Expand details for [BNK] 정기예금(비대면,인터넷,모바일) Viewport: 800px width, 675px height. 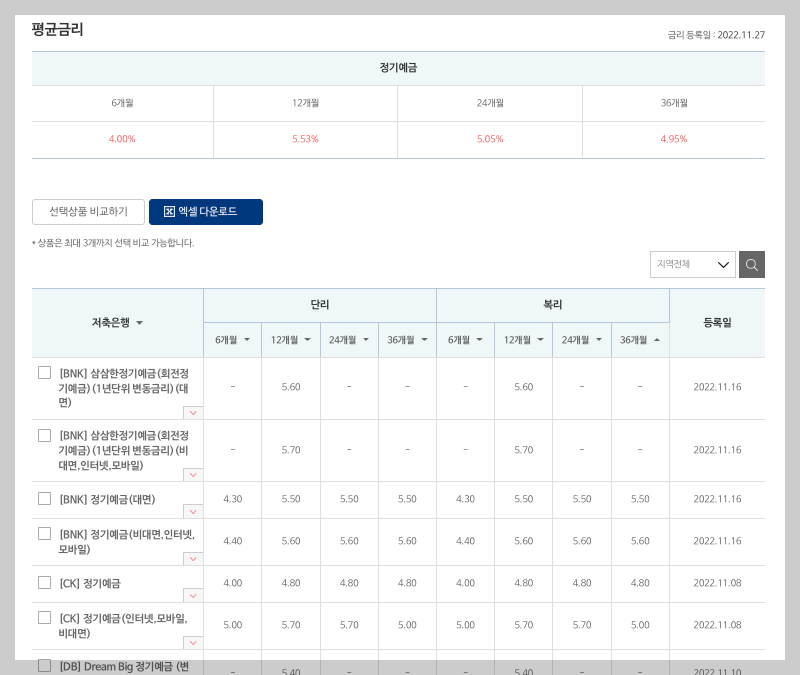pos(193,559)
